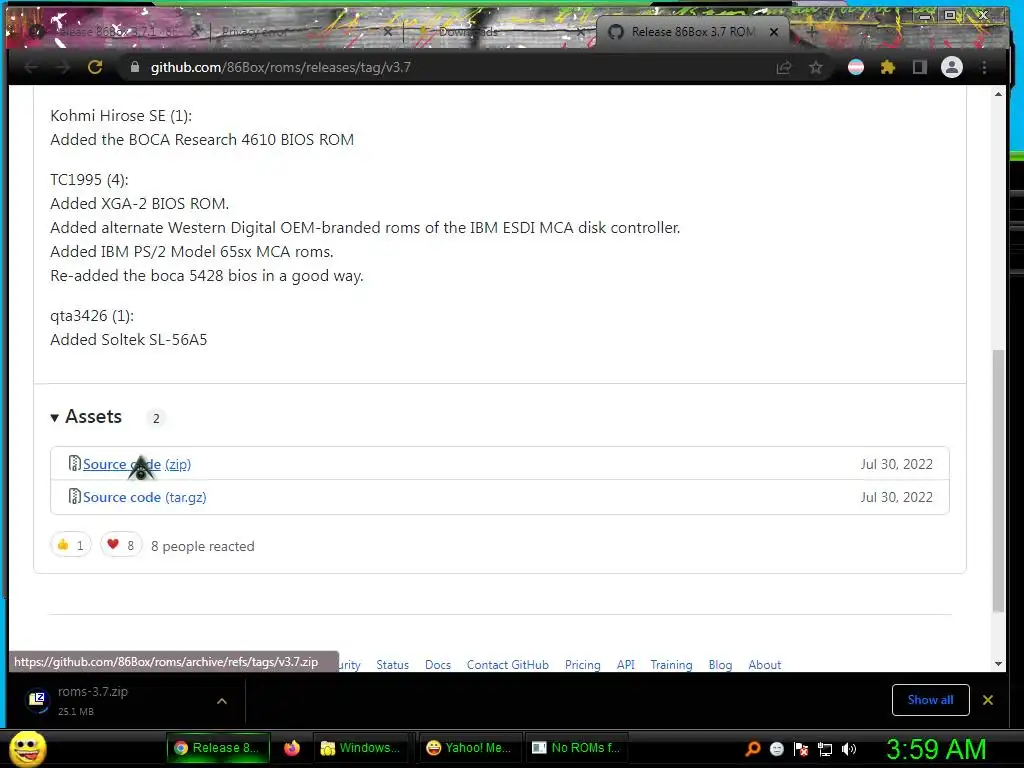Open the Docs footer link

(438, 665)
